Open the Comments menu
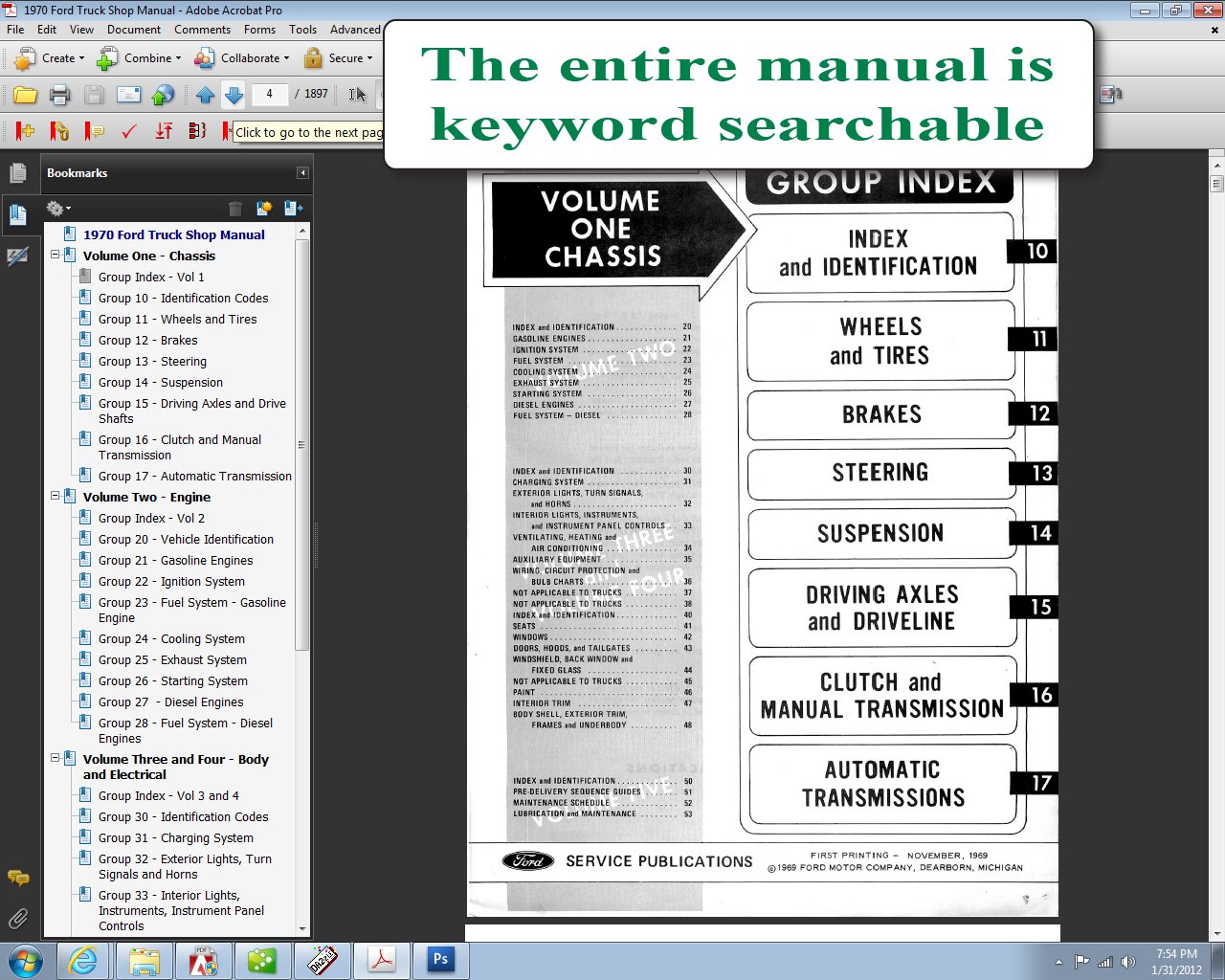This screenshot has height=980, width=1225. (202, 30)
